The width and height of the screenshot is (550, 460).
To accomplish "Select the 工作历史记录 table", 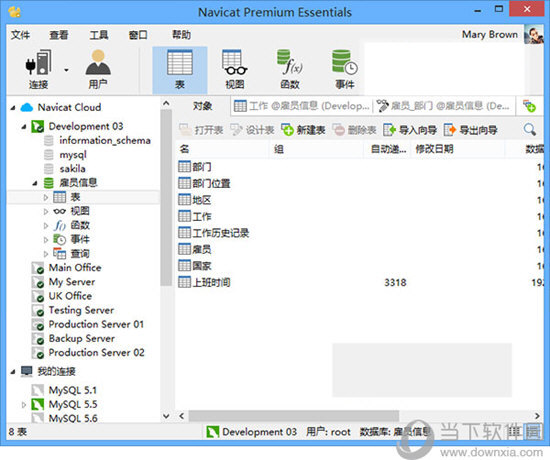I will click(214, 233).
